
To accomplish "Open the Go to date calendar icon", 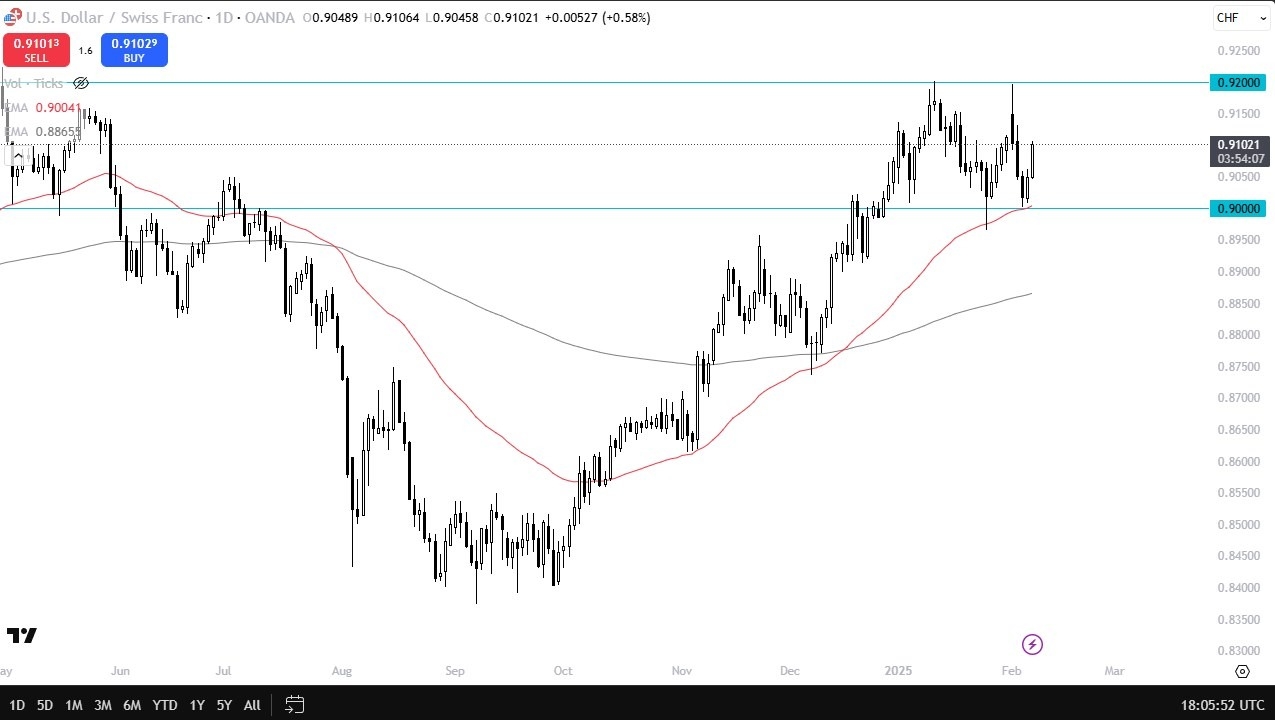I will click(x=294, y=705).
